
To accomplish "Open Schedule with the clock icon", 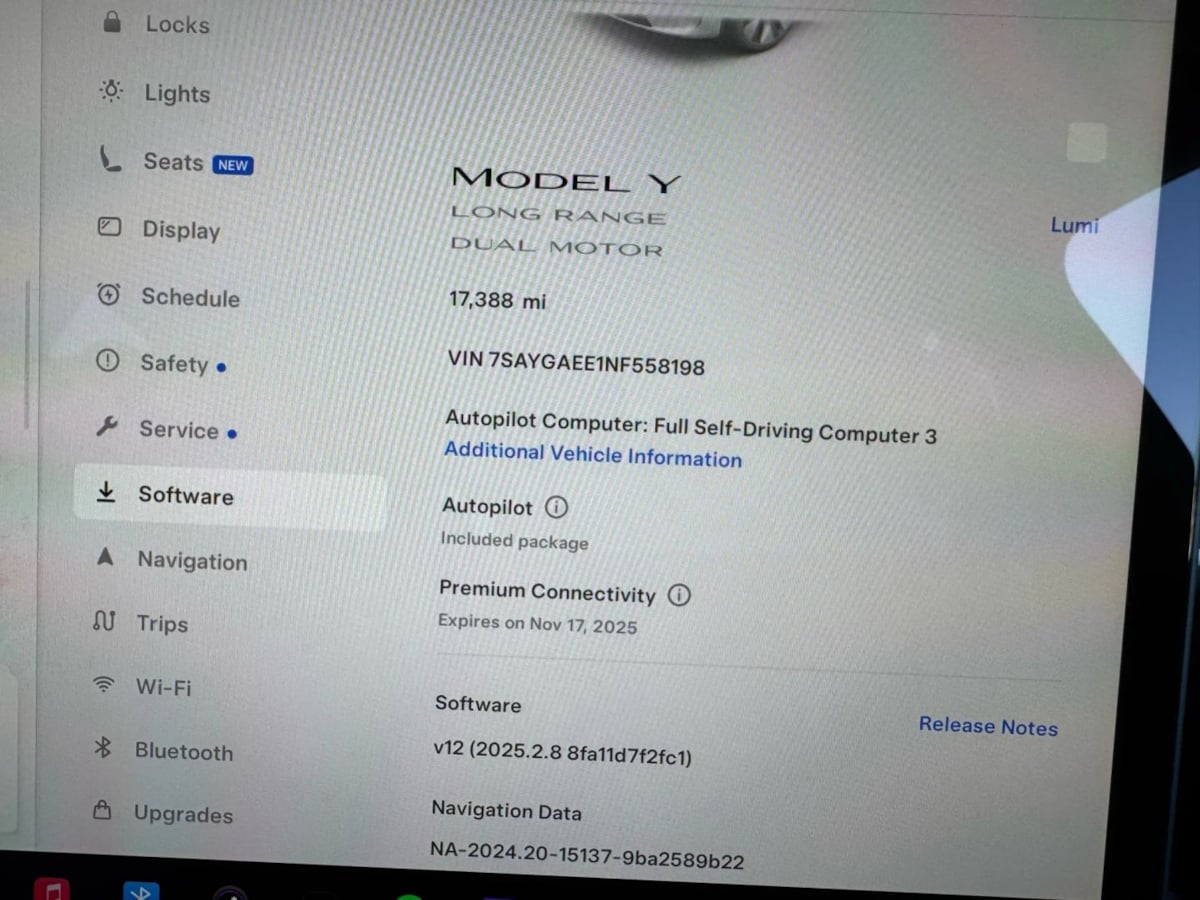I will click(x=108, y=295).
